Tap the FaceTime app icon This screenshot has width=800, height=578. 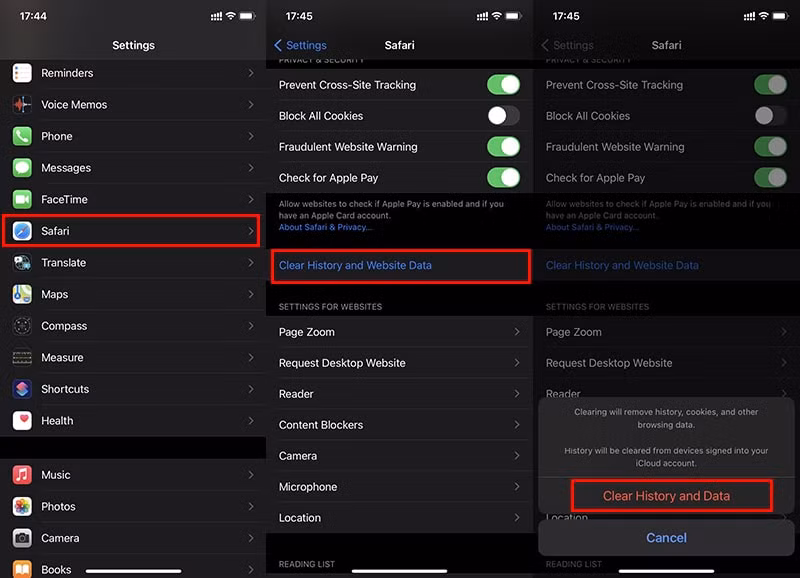pos(22,199)
